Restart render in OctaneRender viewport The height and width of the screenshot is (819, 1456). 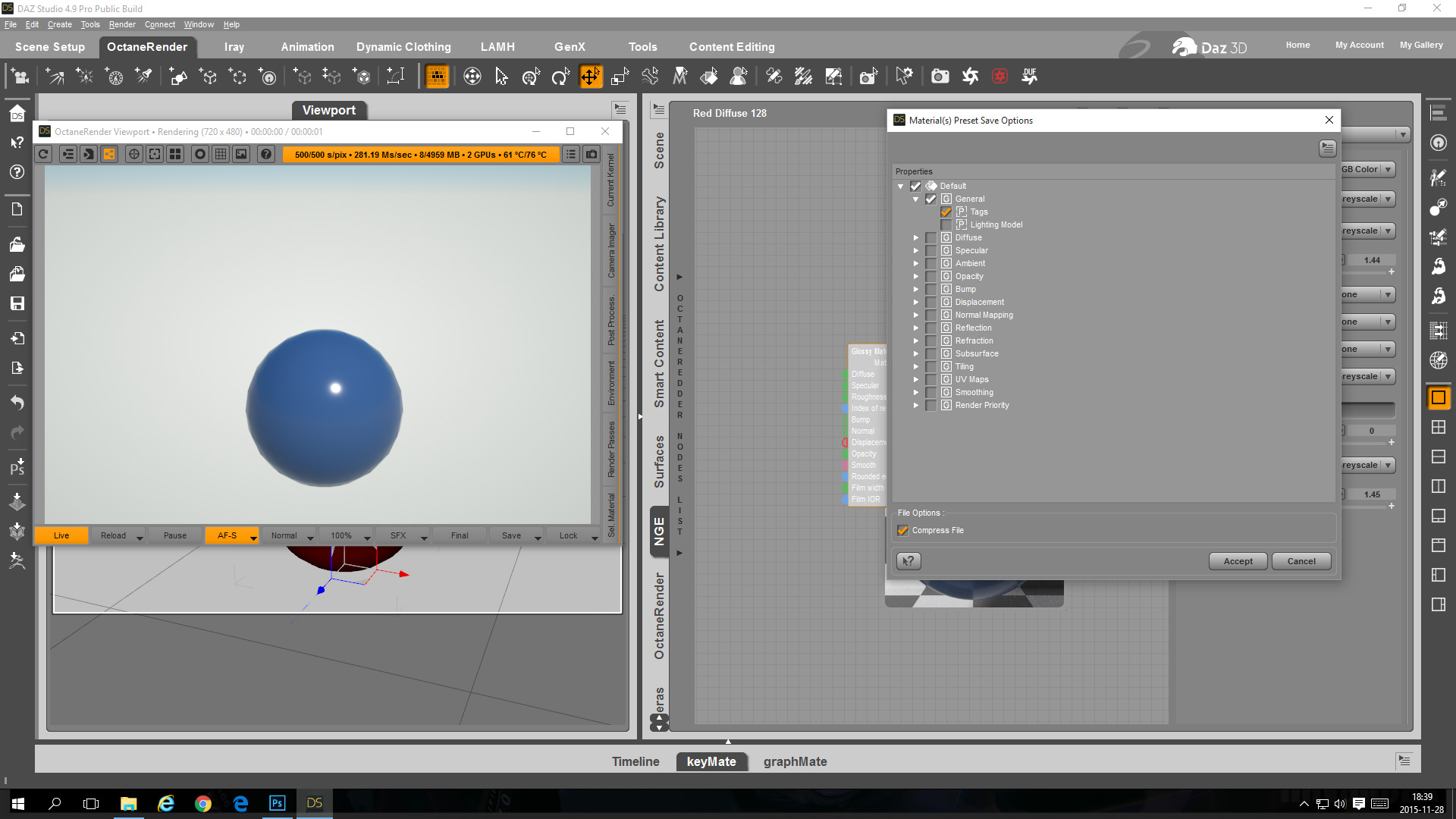click(x=44, y=155)
